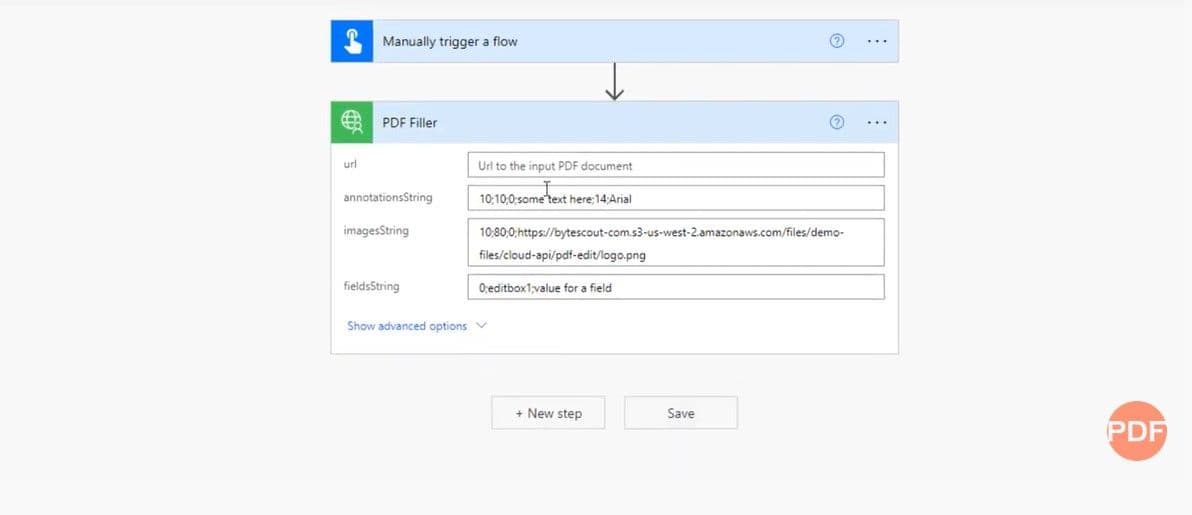Viewport: 1192px width, 515px height.
Task: Open help for Manually trigger a flow
Action: click(x=837, y=41)
